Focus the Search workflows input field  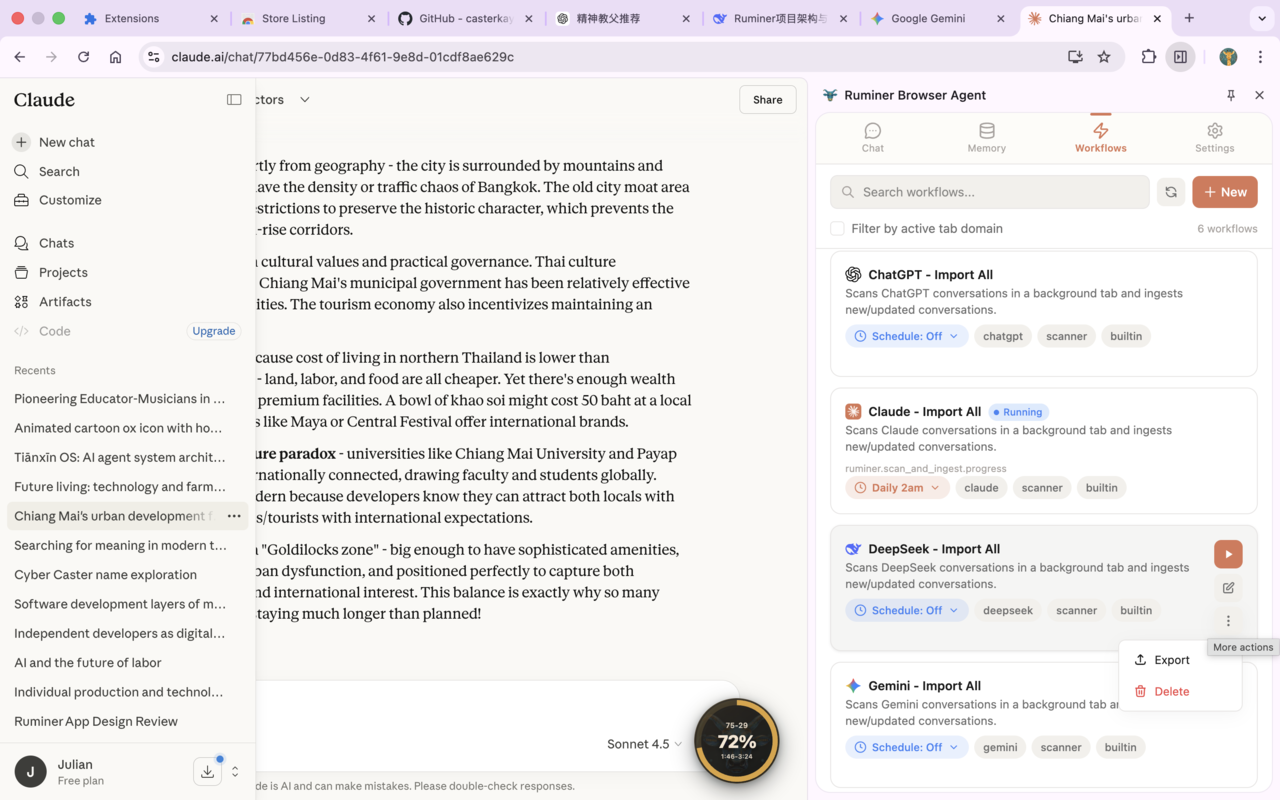(990, 192)
